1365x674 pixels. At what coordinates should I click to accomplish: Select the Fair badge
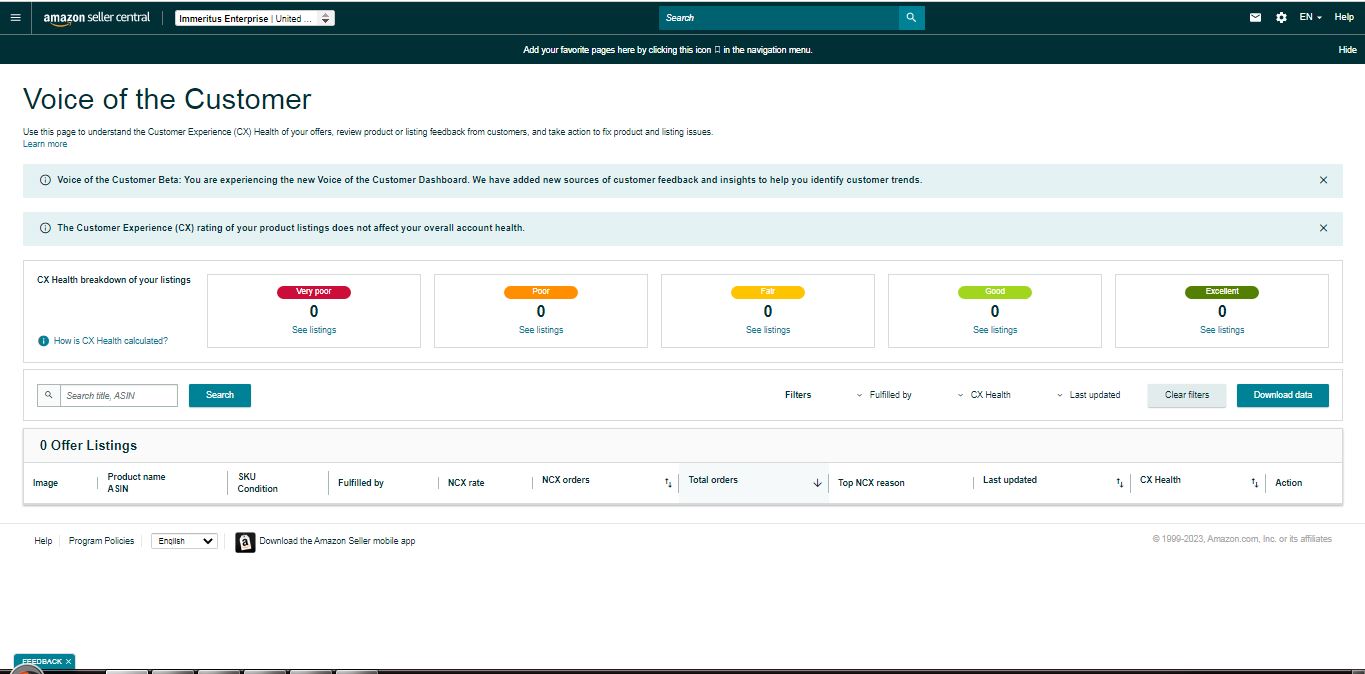click(768, 292)
